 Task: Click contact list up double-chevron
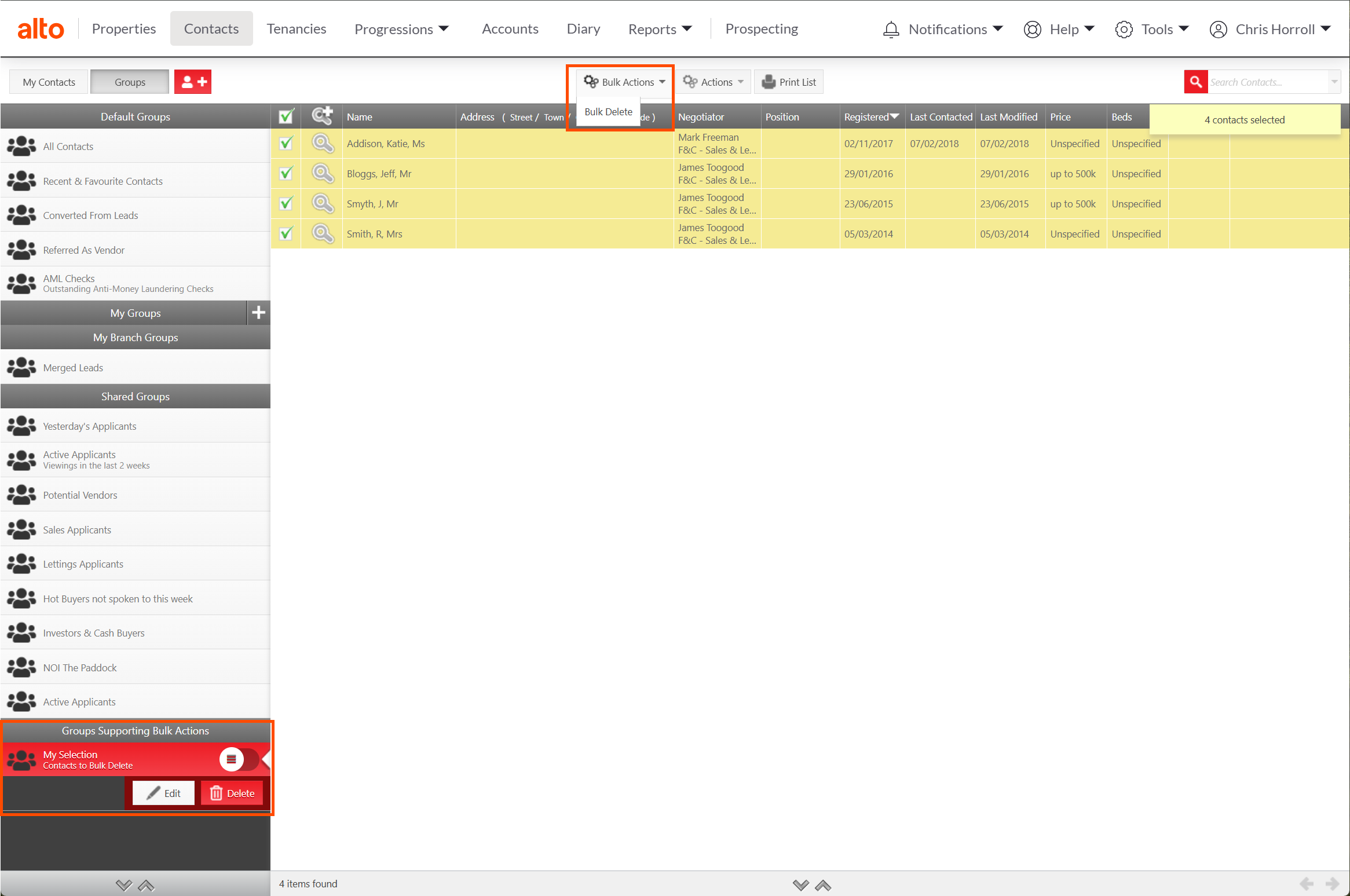pos(823,885)
